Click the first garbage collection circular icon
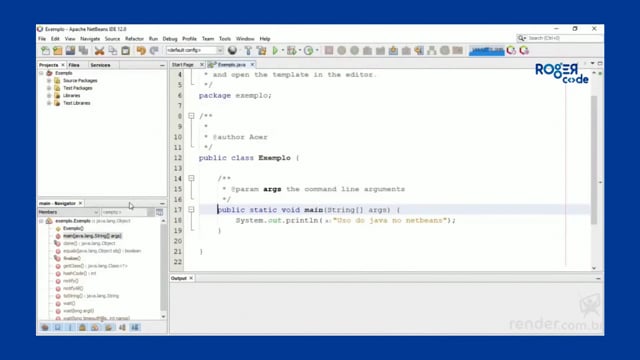 pos(511,51)
